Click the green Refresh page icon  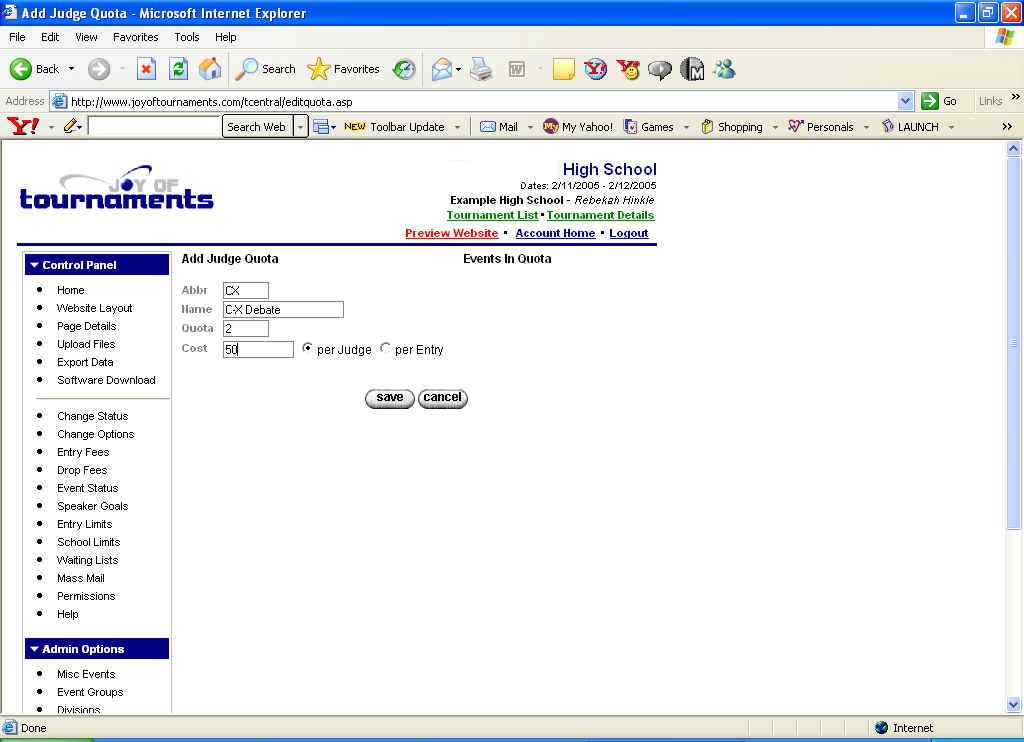[x=178, y=69]
